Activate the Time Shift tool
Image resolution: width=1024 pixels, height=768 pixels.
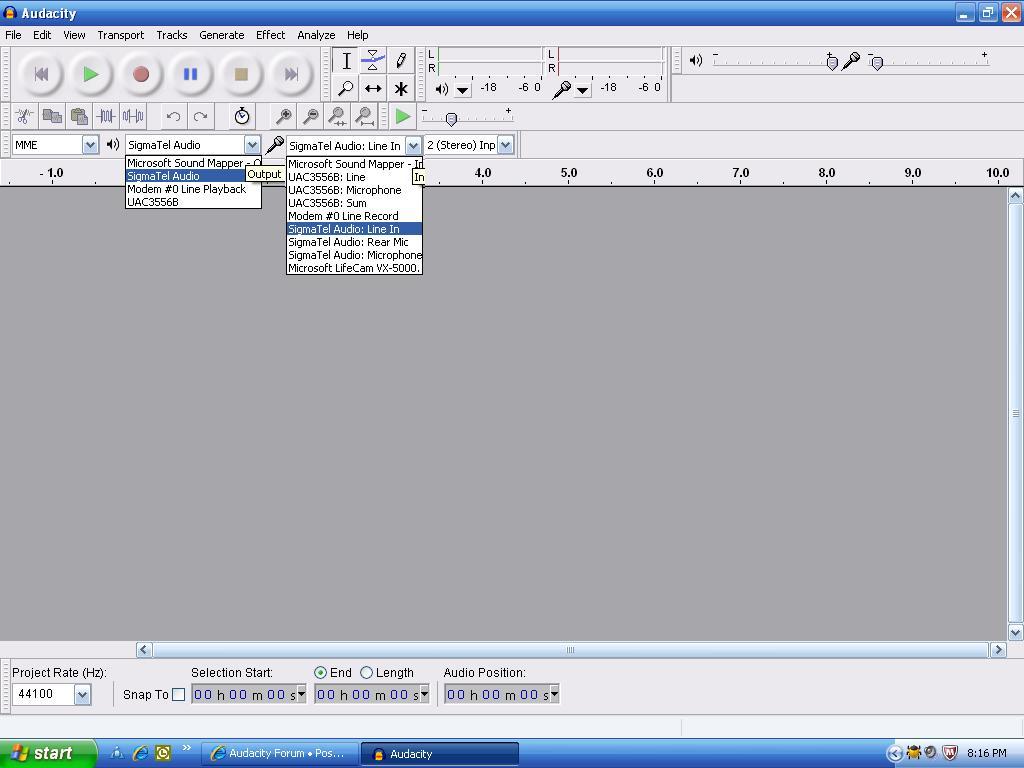373,88
